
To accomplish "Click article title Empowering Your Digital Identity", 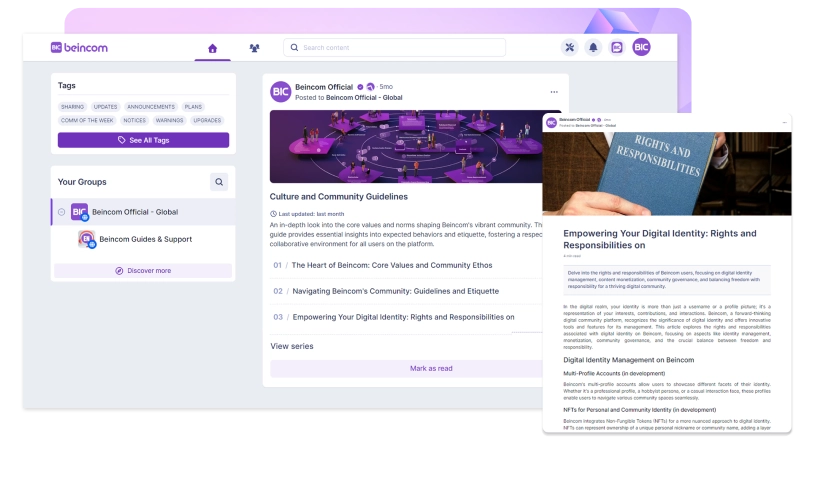I will 659,239.
